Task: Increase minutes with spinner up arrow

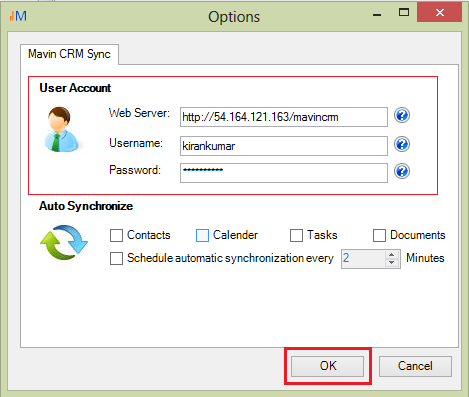Action: tap(392, 255)
